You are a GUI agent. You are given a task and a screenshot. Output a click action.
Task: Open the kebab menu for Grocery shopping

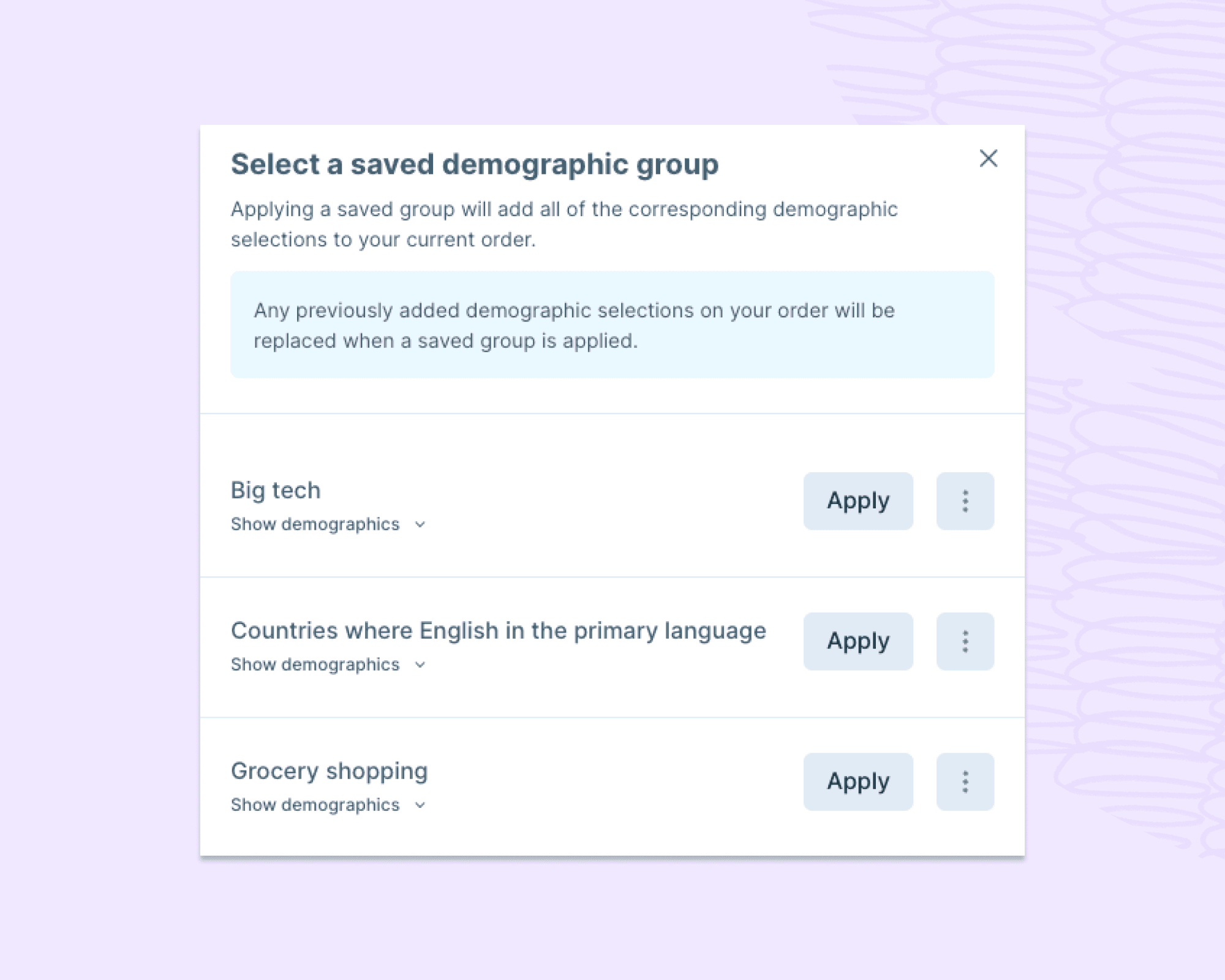click(965, 782)
